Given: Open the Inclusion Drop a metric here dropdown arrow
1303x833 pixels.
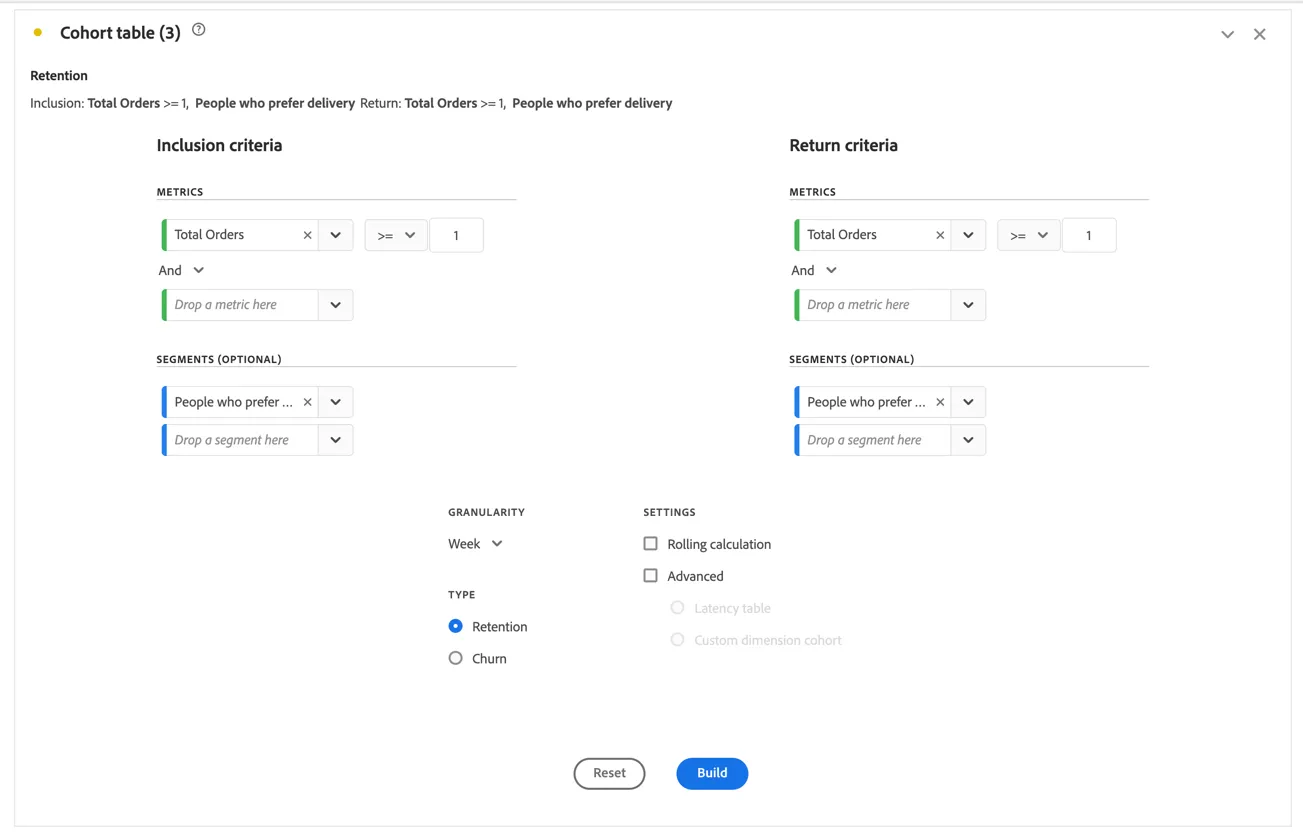Looking at the screenshot, I should pyautogui.click(x=336, y=305).
